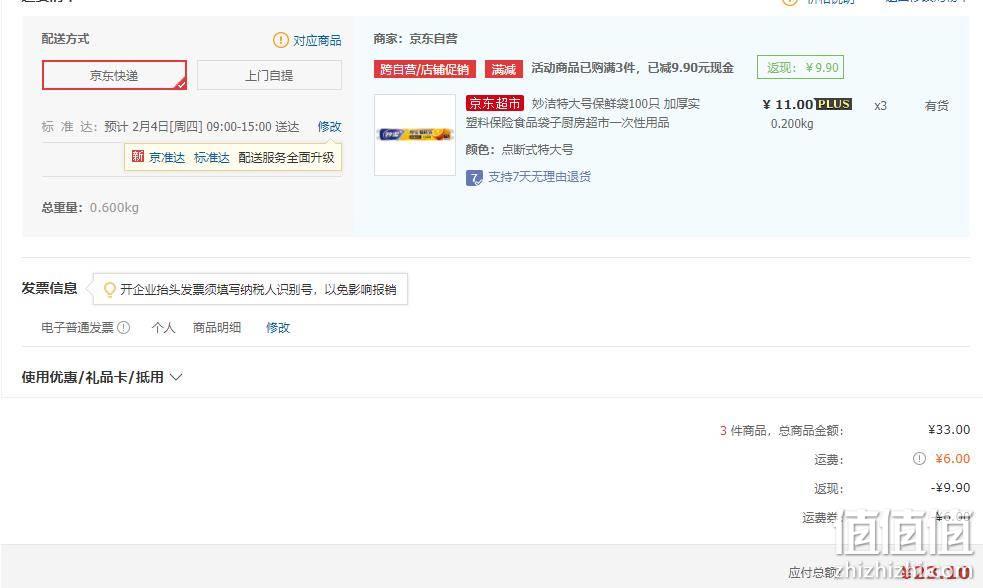The width and height of the screenshot is (983, 588).
Task: Click the 个人 invoice title text
Action: [x=164, y=327]
